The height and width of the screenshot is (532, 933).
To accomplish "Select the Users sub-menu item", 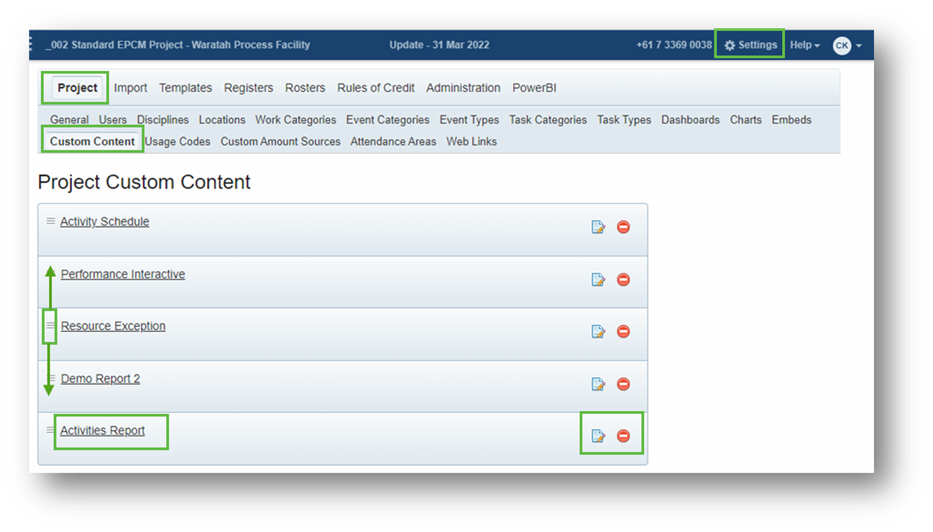I will 112,120.
